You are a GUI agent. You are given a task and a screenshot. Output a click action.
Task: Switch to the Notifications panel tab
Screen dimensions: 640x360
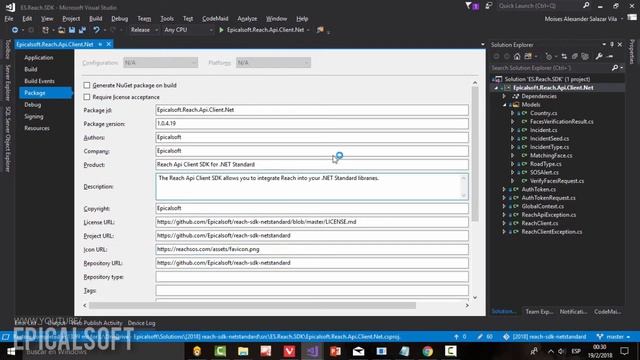573,311
